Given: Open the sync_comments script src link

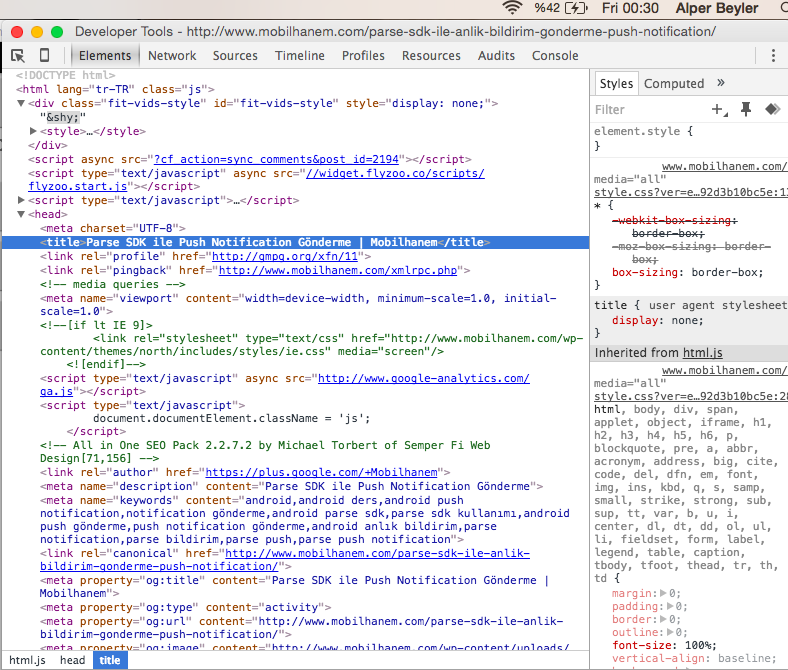Looking at the screenshot, I should [x=276, y=159].
